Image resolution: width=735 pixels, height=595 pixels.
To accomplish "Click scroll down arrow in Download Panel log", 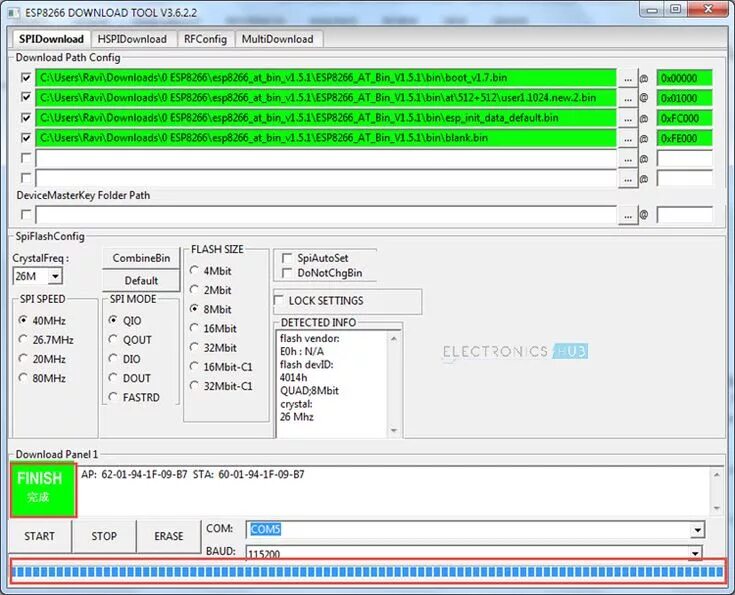I will [716, 508].
